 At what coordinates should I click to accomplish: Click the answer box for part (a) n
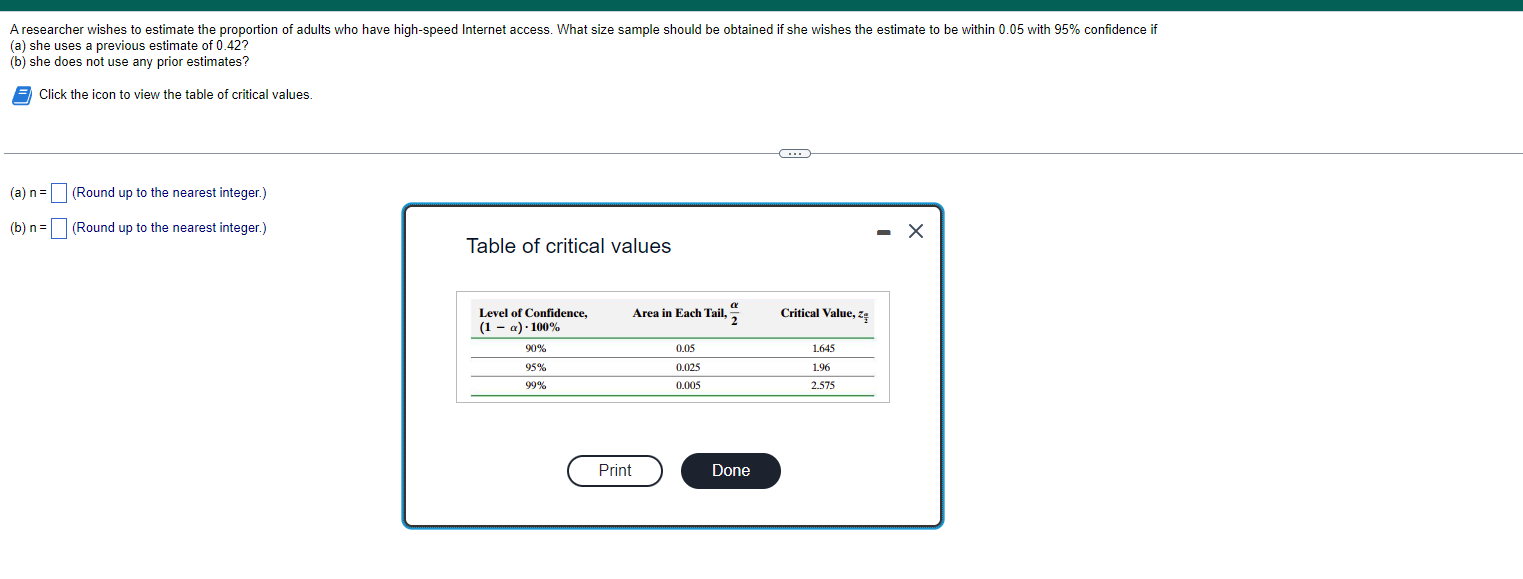point(59,193)
